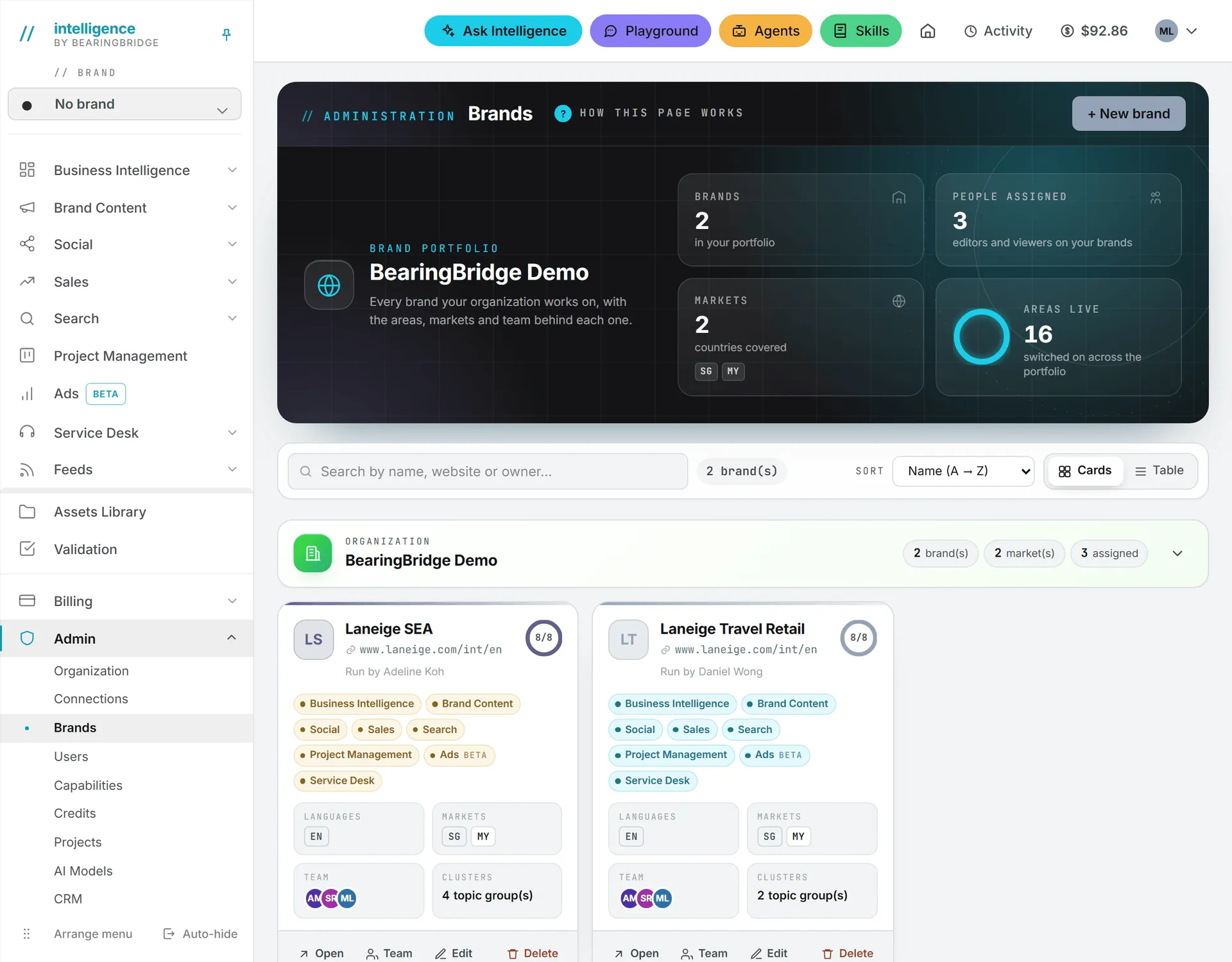Collapse the Admin menu chevron
Viewport: 1232px width, 962px height.
click(232, 637)
